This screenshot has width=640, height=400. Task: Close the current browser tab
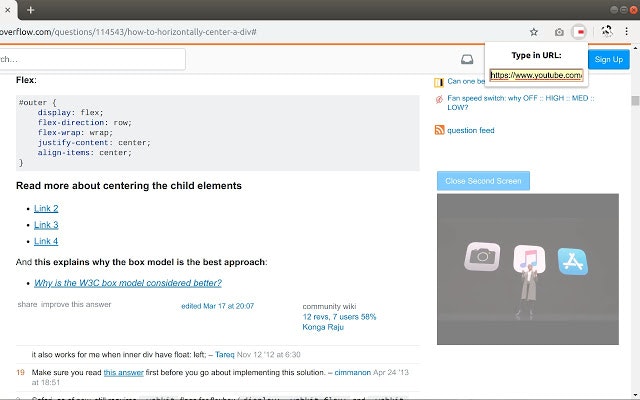(7, 10)
